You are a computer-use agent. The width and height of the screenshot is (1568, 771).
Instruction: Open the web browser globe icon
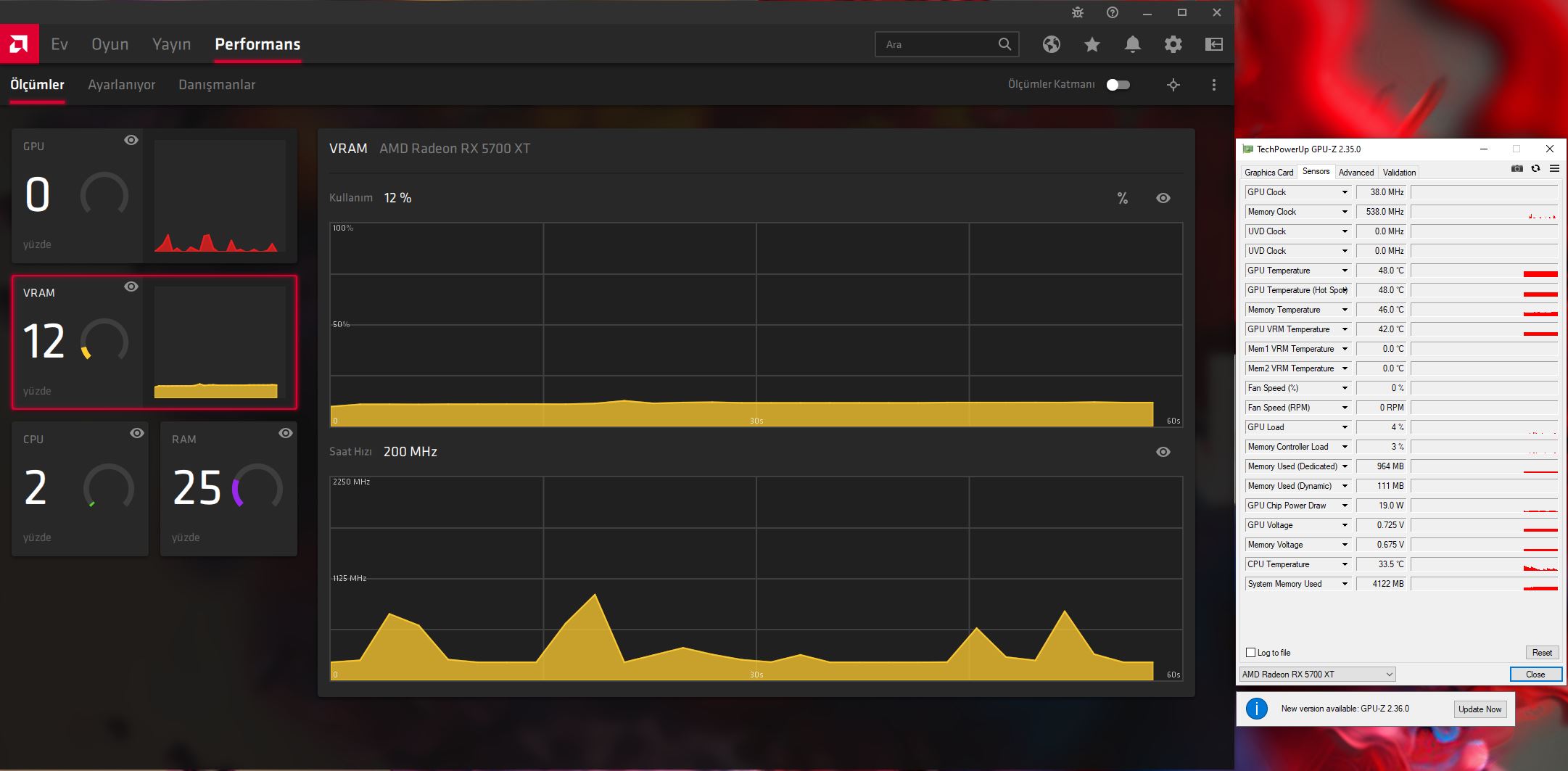[1052, 44]
